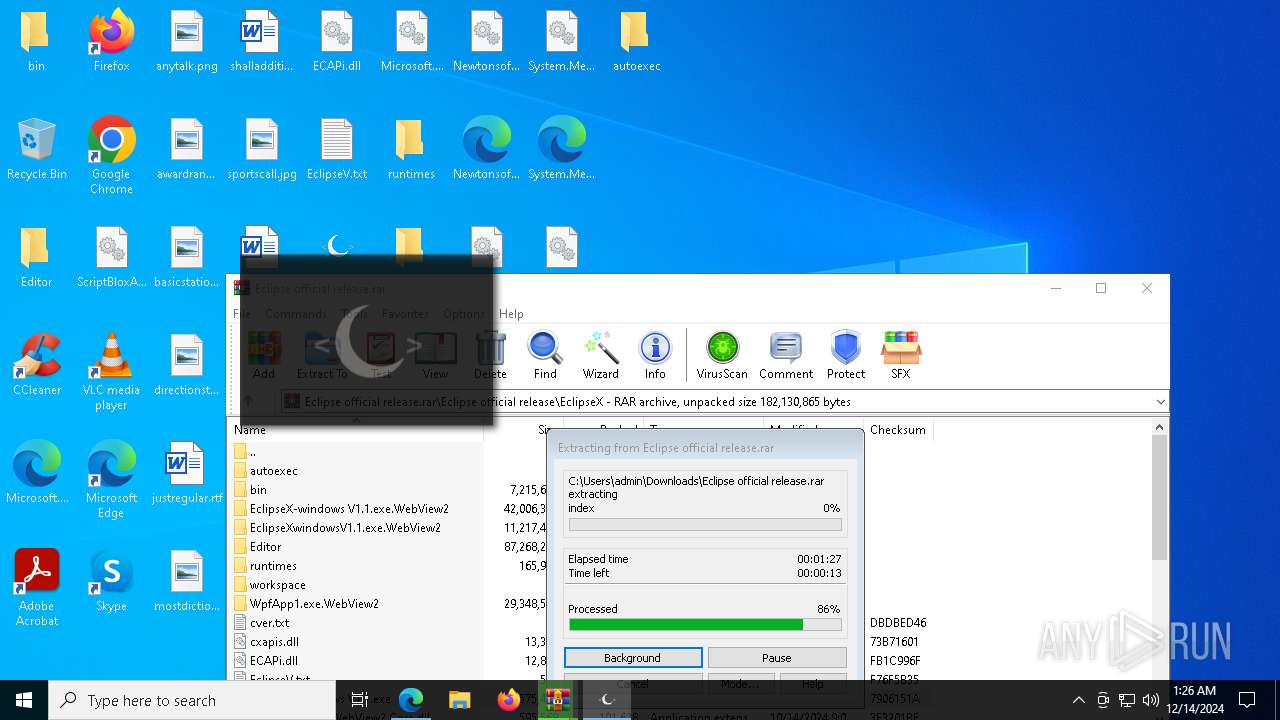Select the CCleaner desktop icon

tap(37, 365)
